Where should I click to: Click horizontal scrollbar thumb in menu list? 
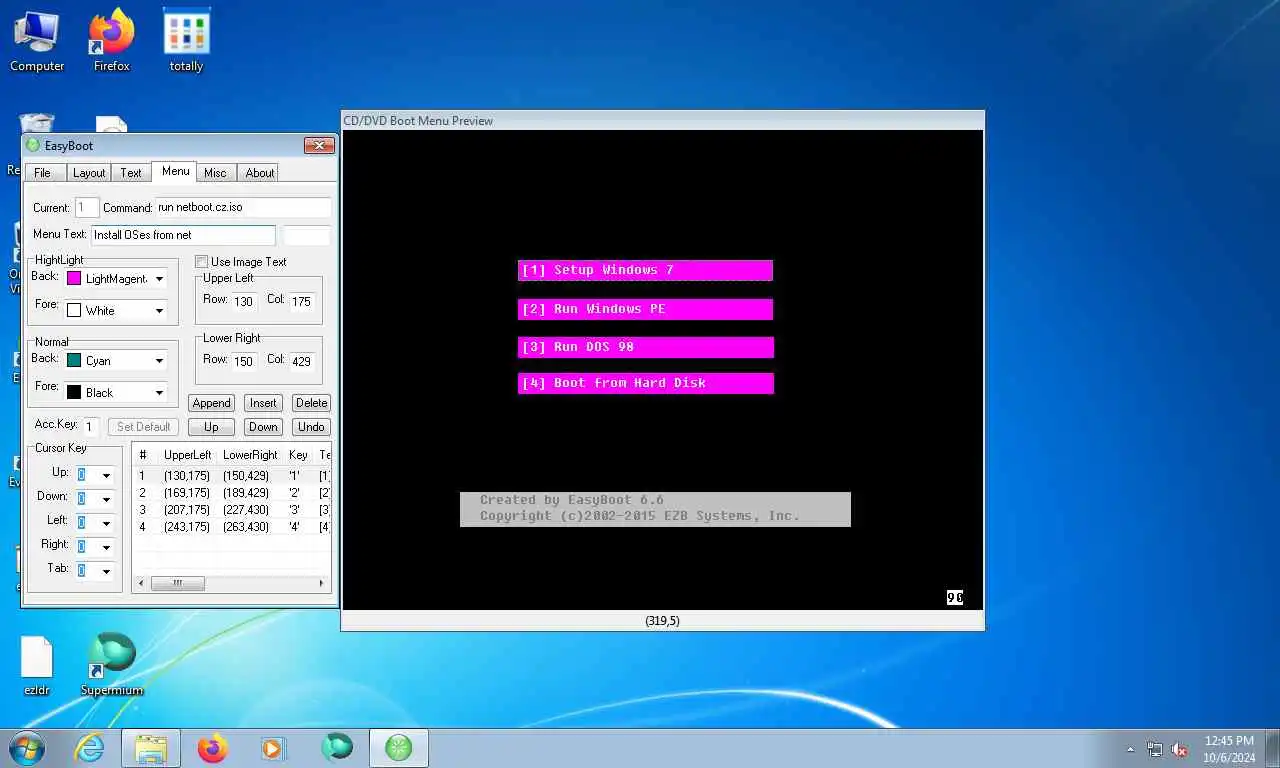click(x=178, y=583)
